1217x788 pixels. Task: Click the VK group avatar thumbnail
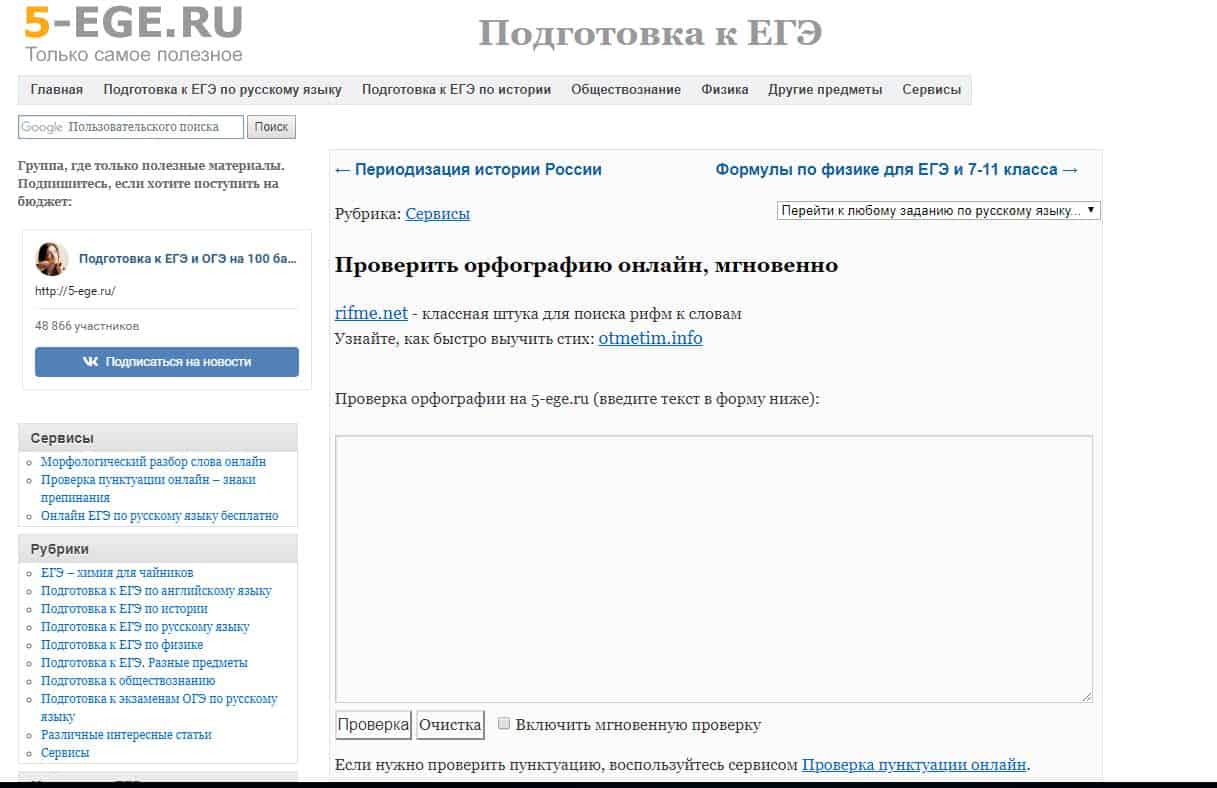click(52, 259)
